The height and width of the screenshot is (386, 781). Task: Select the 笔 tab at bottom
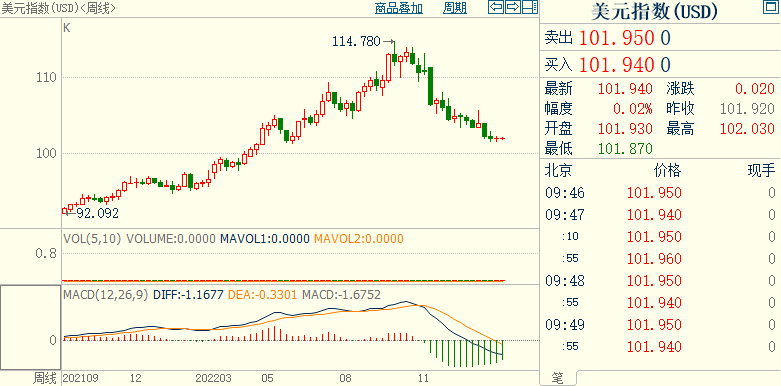558,379
